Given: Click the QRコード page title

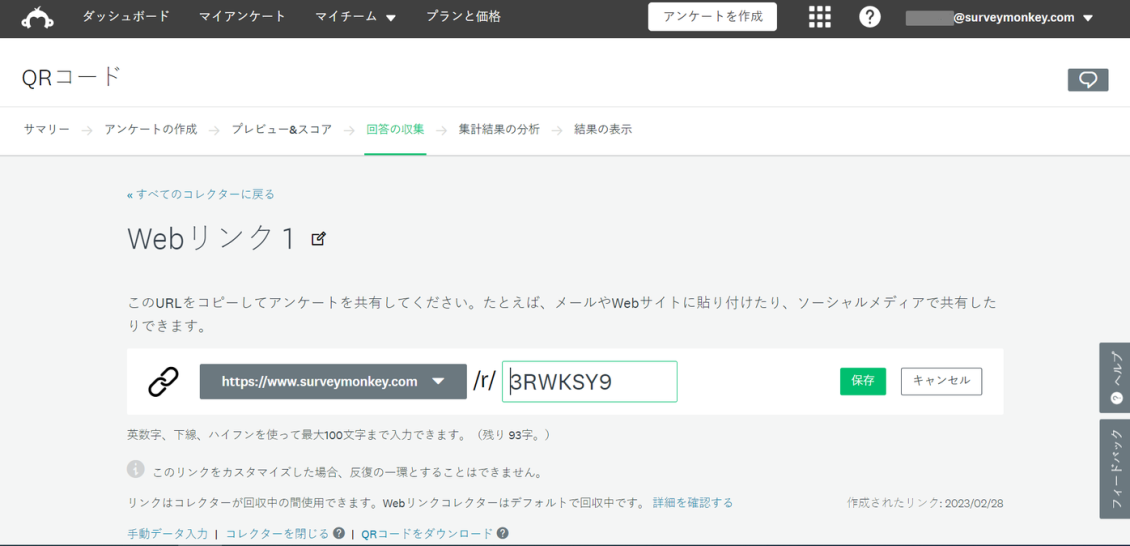Looking at the screenshot, I should tap(71, 76).
